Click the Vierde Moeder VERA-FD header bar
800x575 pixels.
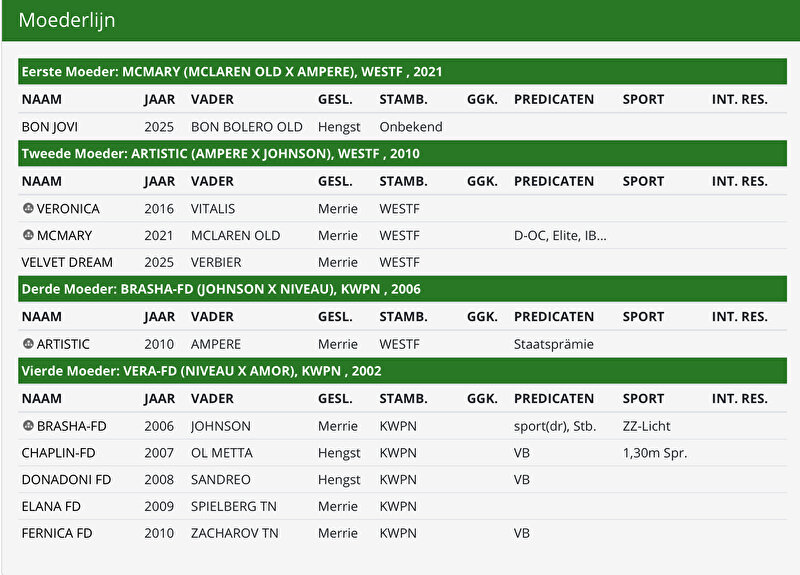[x=201, y=371]
